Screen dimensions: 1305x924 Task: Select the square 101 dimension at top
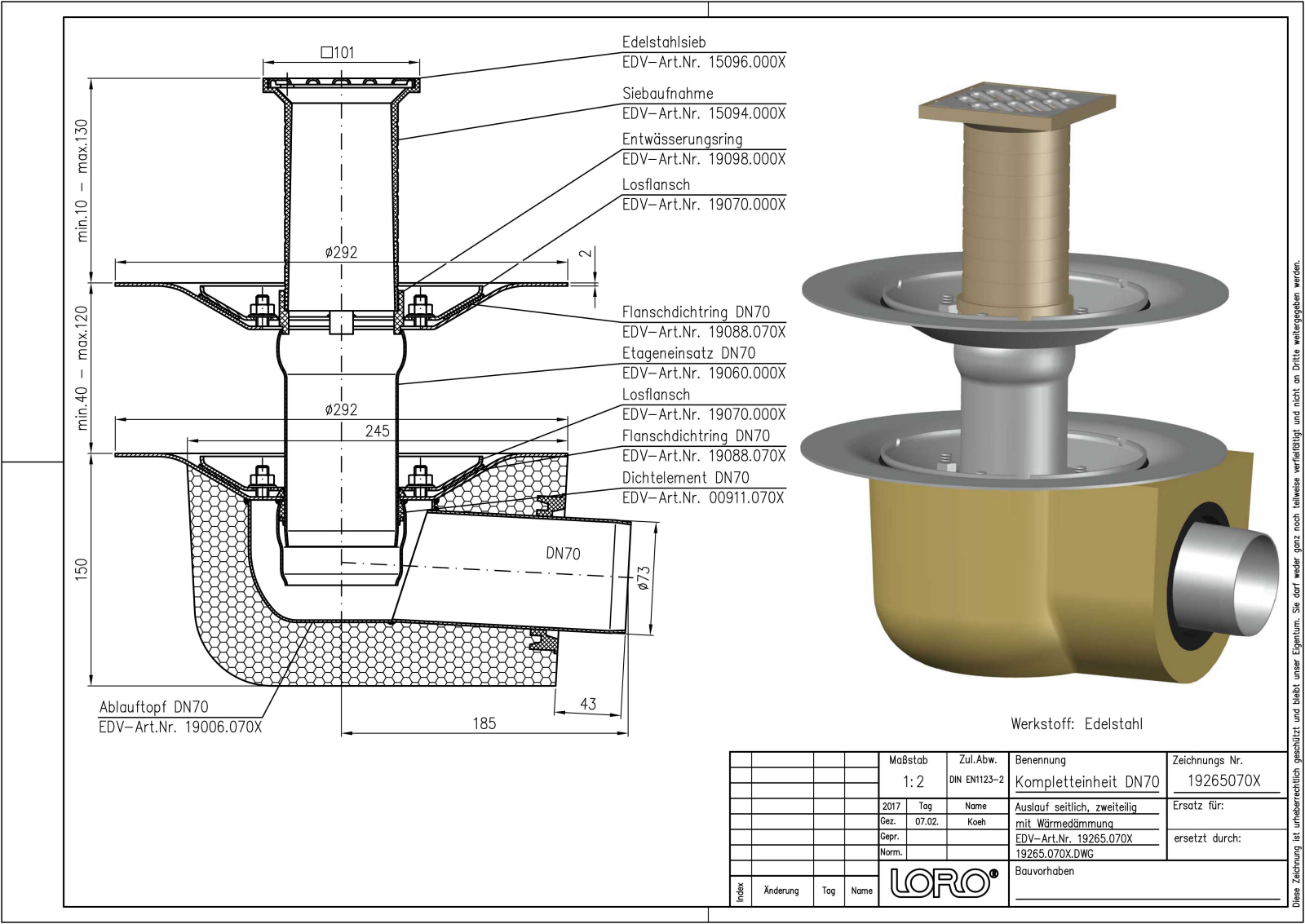[x=338, y=53]
